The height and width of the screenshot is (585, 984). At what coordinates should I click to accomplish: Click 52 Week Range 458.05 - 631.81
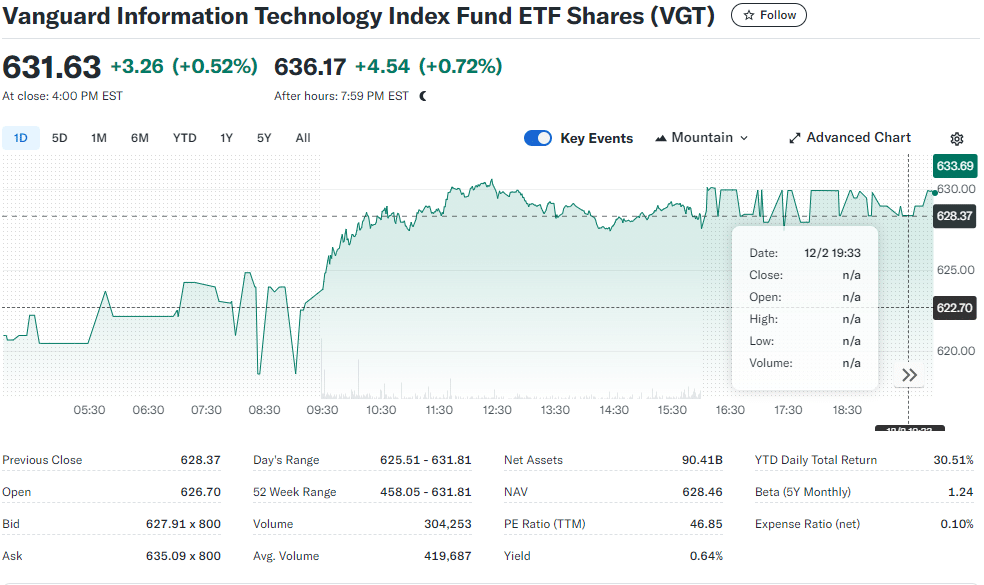[x=425, y=492]
